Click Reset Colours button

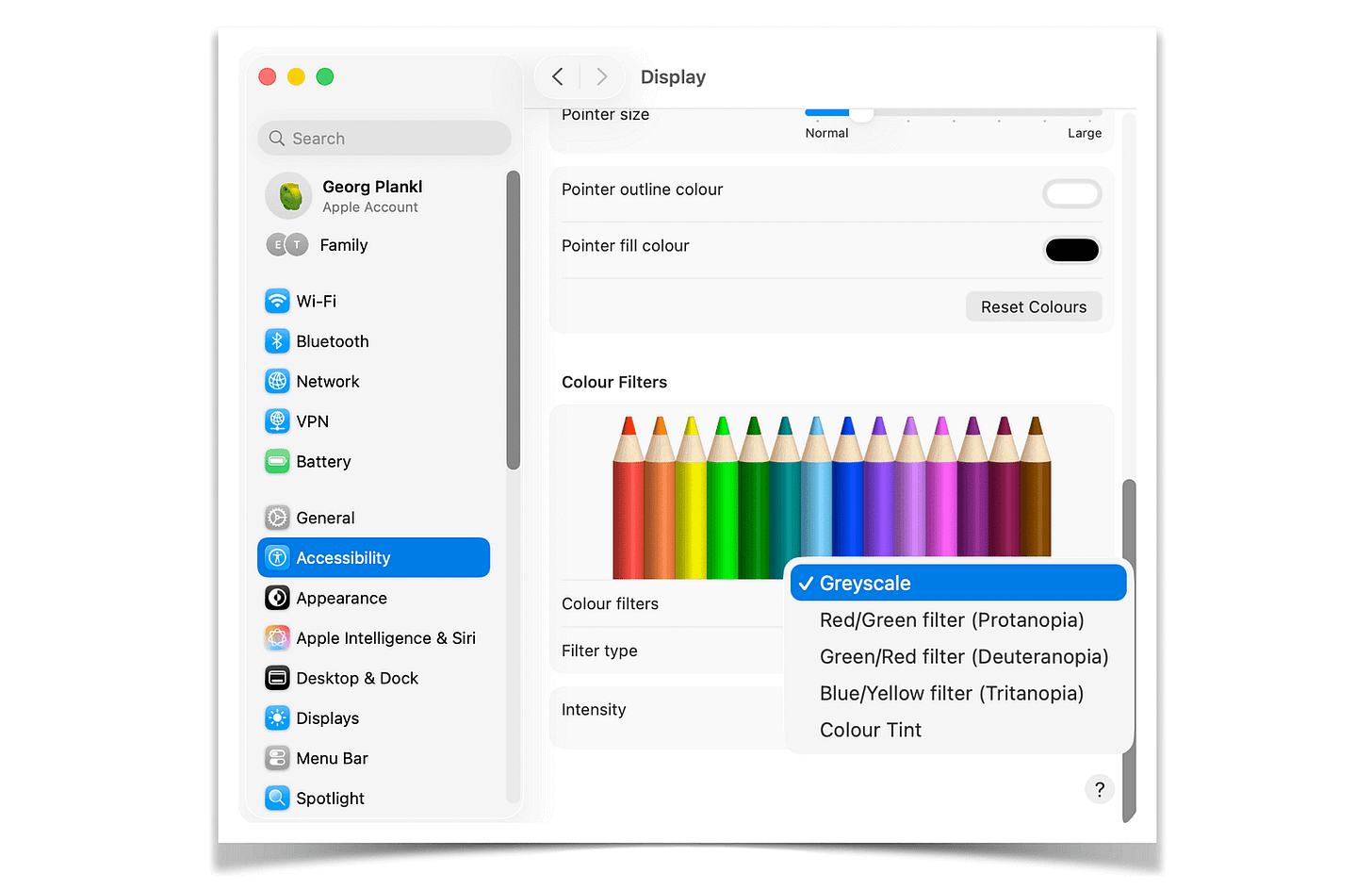click(1034, 306)
